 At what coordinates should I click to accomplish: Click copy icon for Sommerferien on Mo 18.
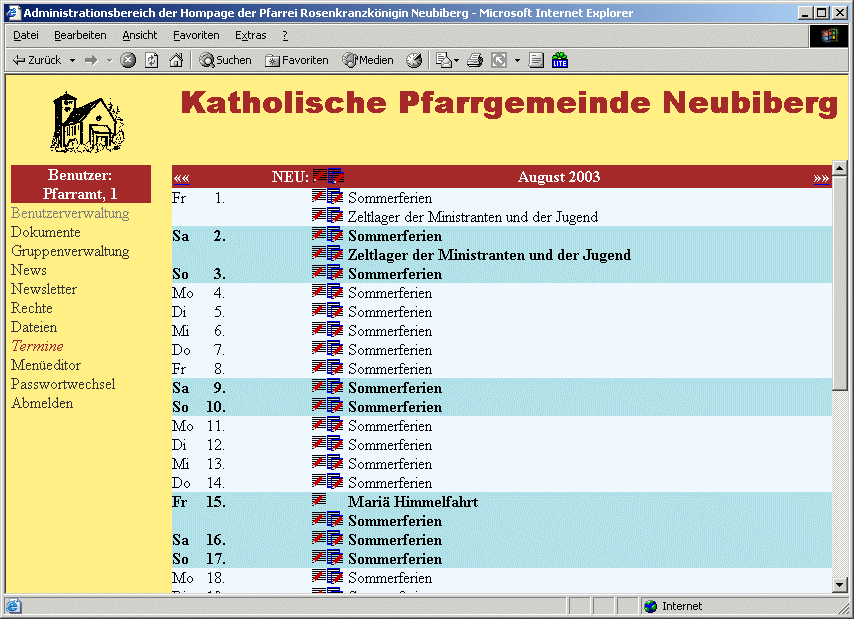point(335,576)
